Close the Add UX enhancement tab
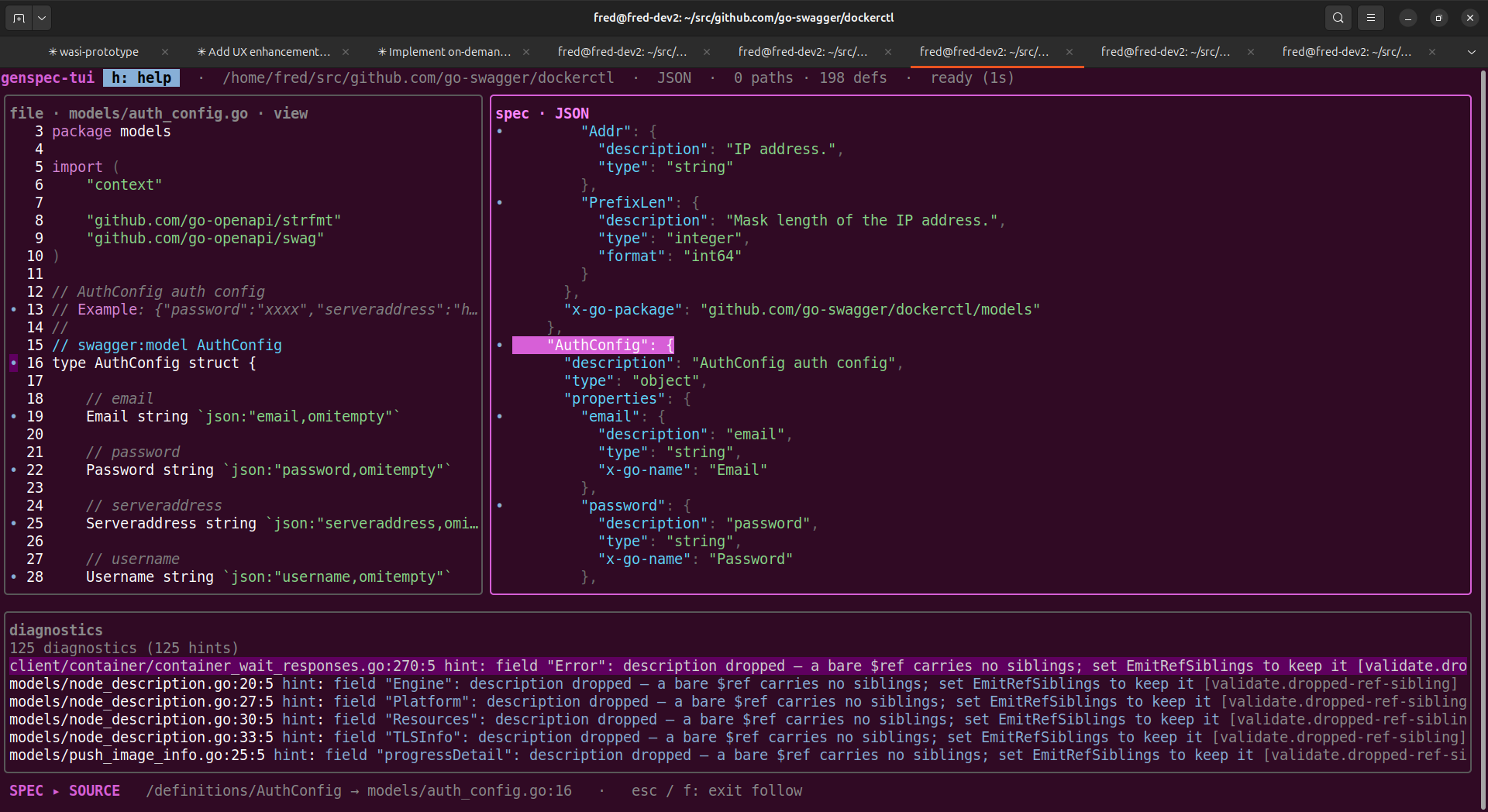This screenshot has width=1488, height=812. coord(346,52)
